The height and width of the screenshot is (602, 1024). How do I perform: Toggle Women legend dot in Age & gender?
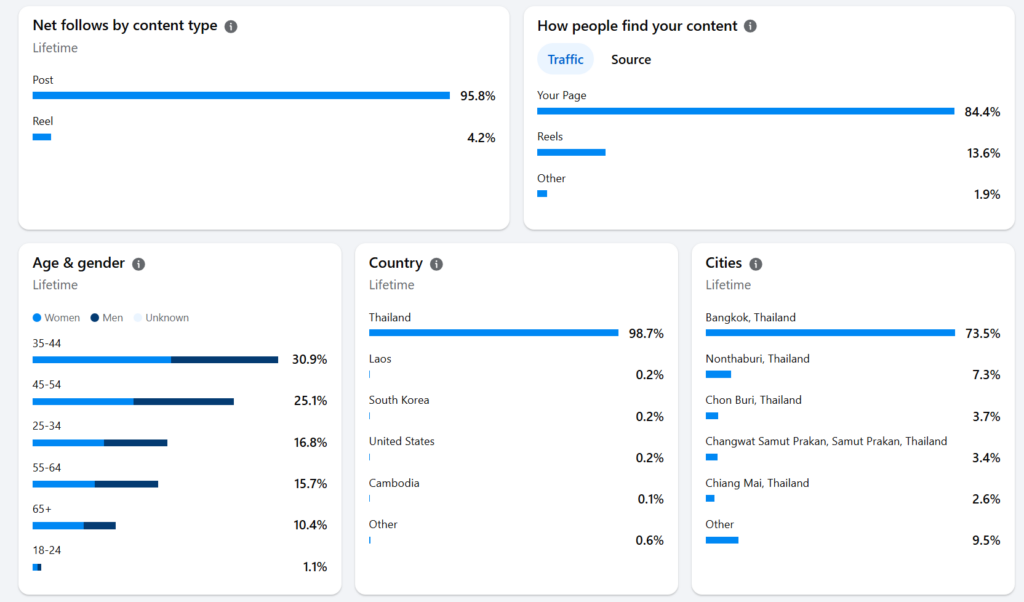click(37, 318)
